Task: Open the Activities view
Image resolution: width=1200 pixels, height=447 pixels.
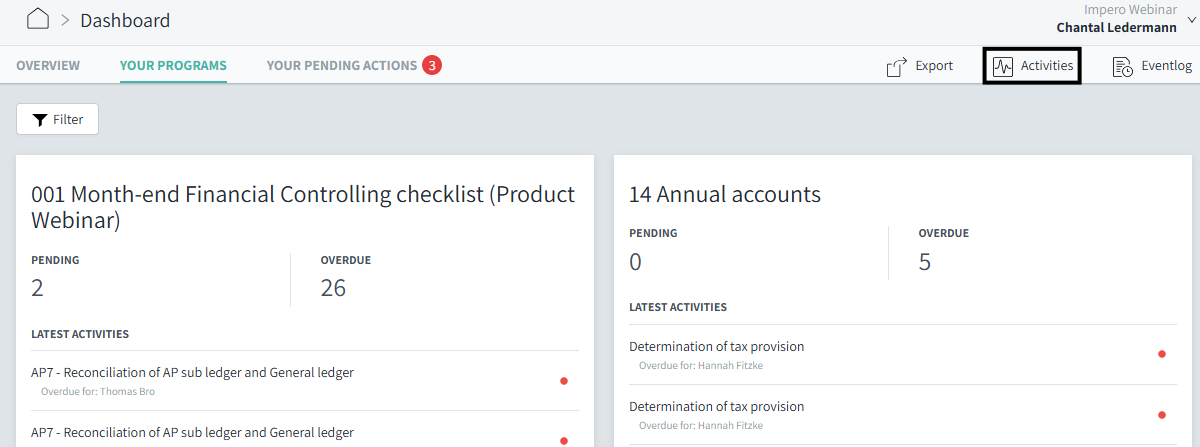Action: click(x=1032, y=66)
